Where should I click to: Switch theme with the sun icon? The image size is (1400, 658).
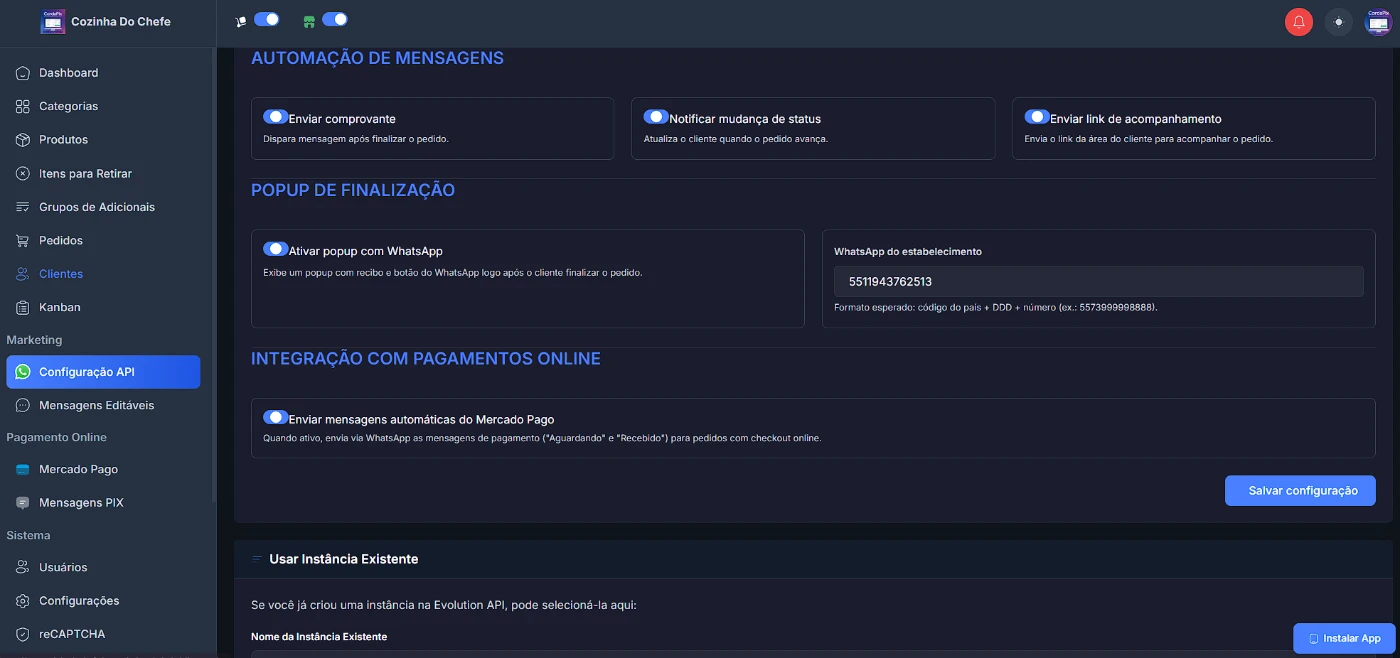click(1338, 22)
